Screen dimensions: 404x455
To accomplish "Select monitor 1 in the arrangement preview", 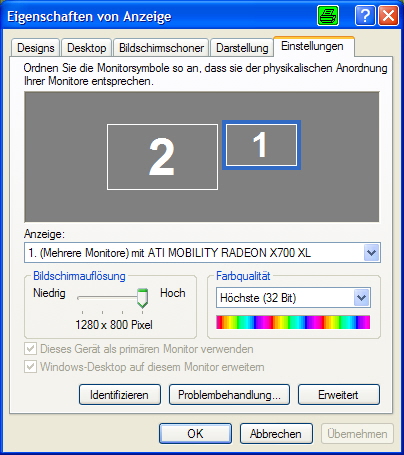I will tap(261, 145).
